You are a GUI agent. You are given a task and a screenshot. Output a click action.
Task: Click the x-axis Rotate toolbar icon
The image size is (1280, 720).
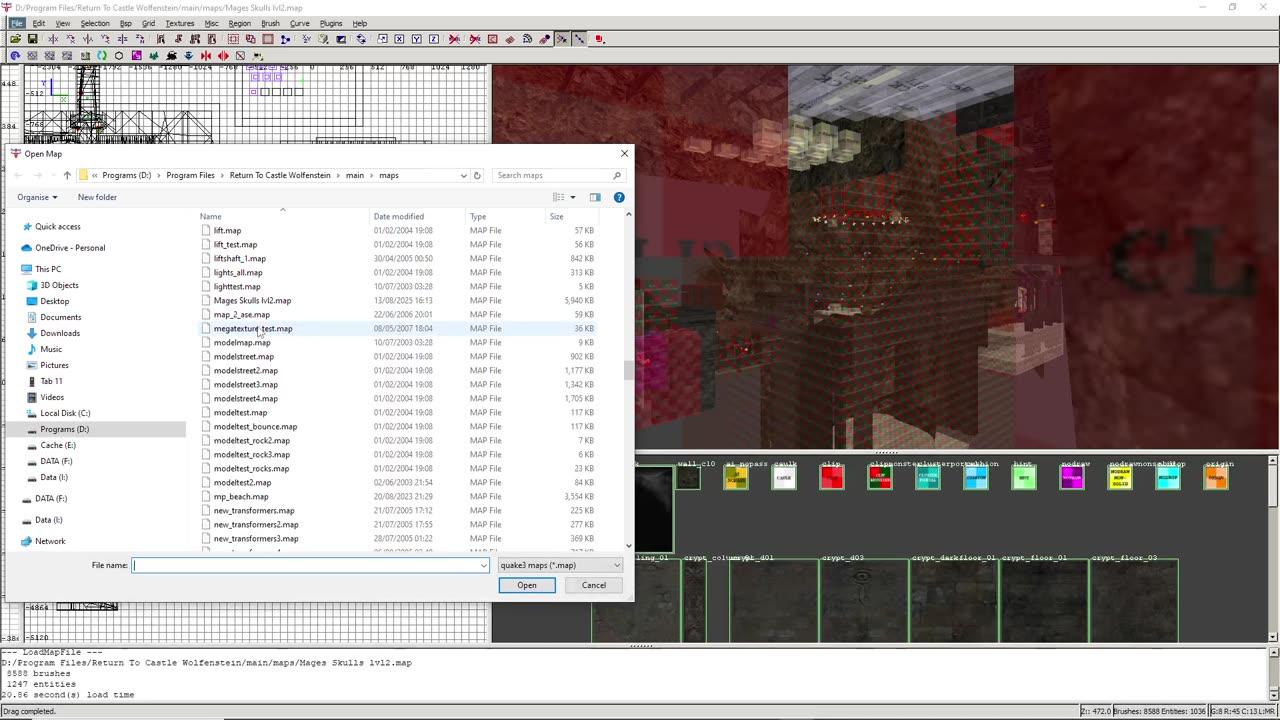(x=71, y=39)
